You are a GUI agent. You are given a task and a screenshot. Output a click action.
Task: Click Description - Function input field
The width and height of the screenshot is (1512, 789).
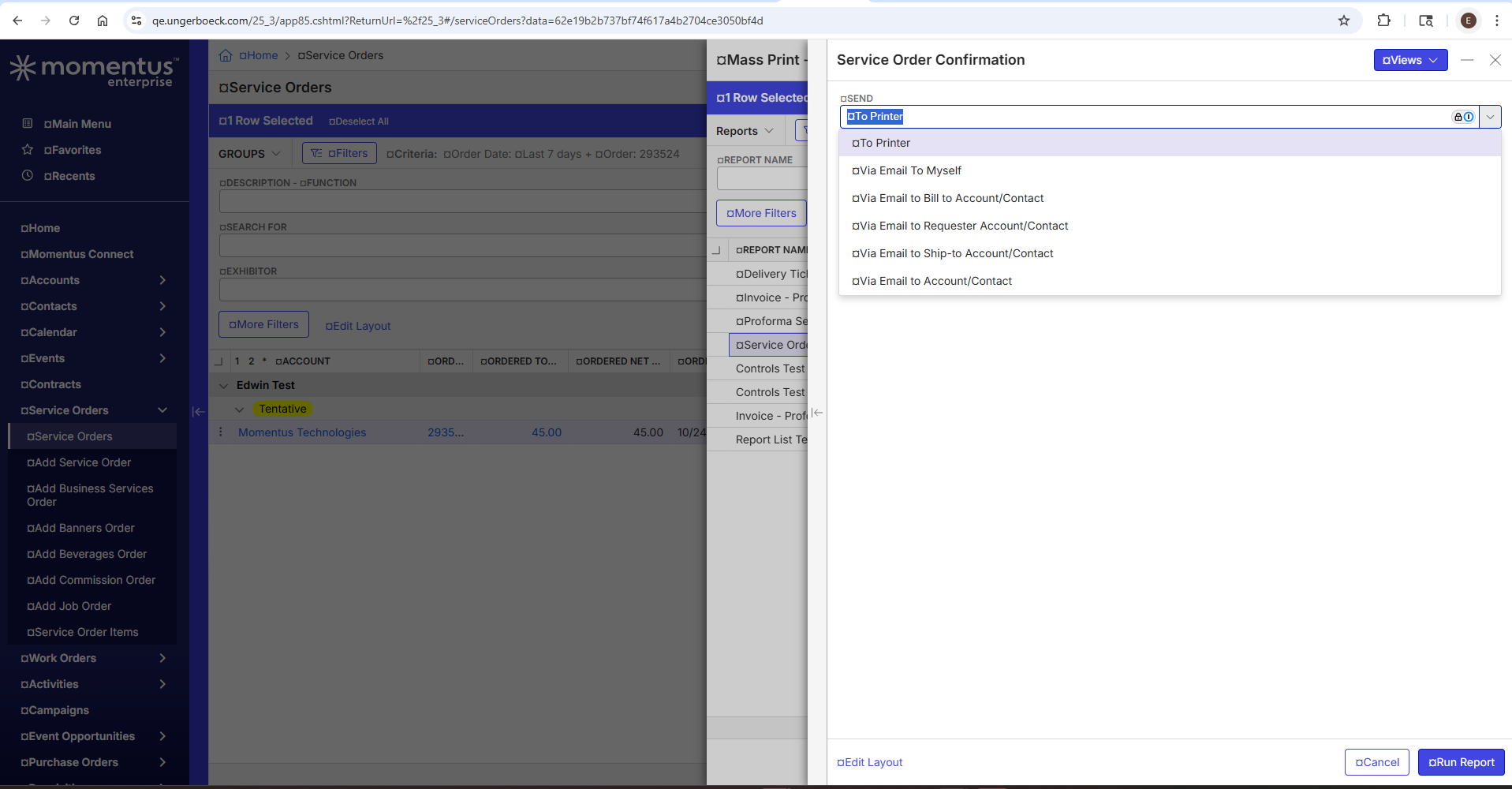tap(462, 201)
